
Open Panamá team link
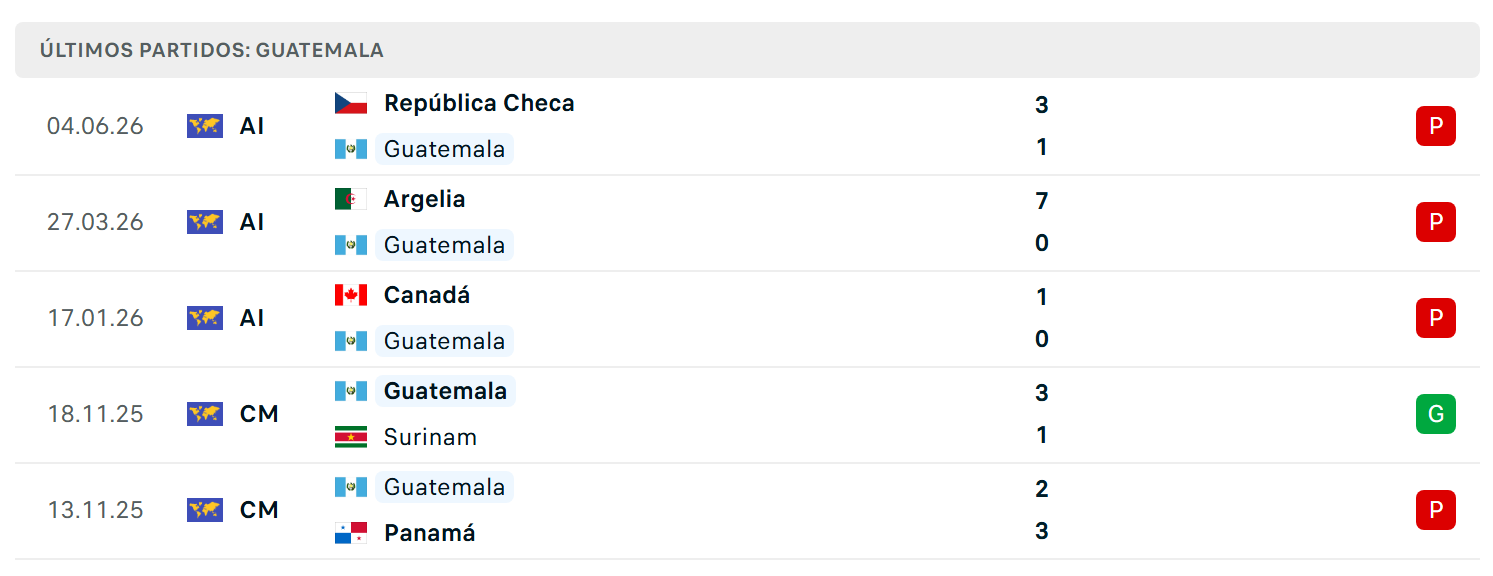430,533
